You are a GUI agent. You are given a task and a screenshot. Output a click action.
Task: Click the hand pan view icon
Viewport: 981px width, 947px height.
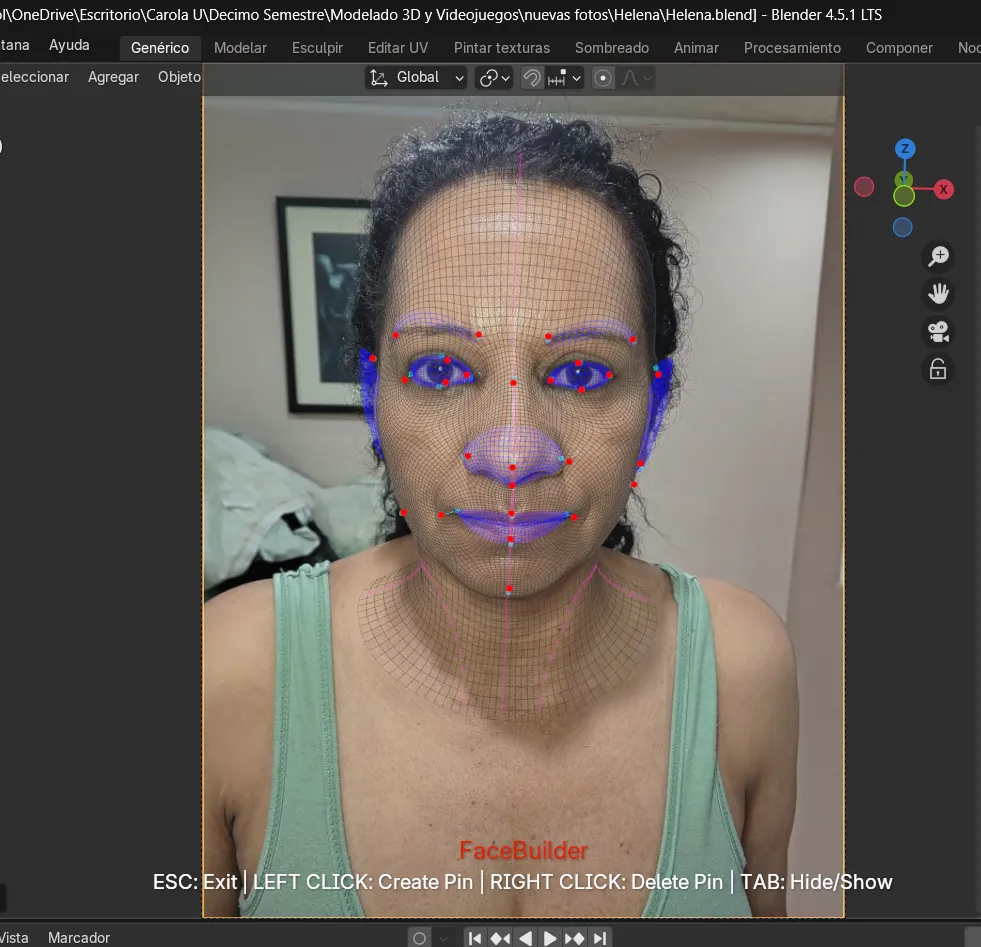938,294
